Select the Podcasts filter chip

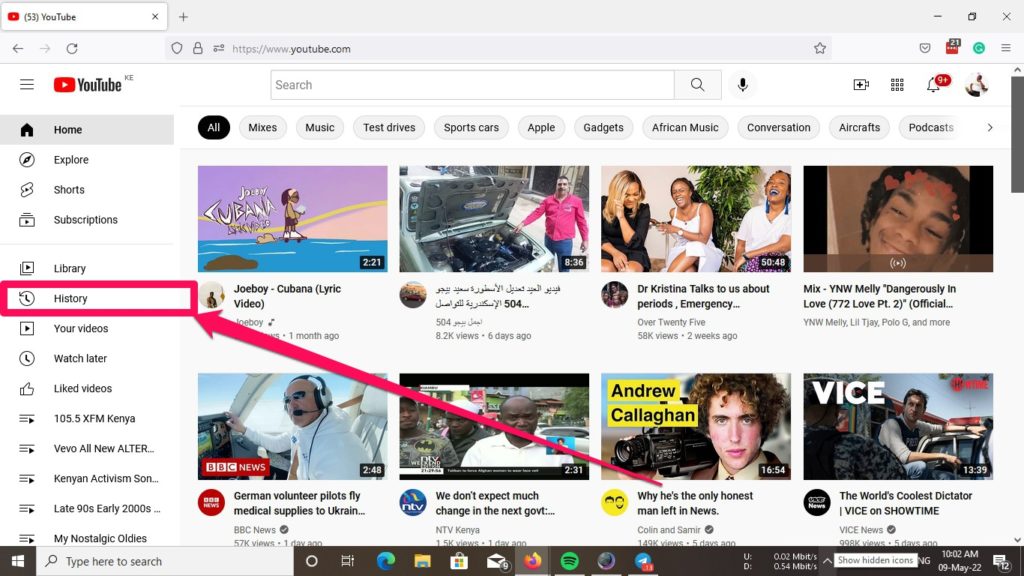coord(931,127)
